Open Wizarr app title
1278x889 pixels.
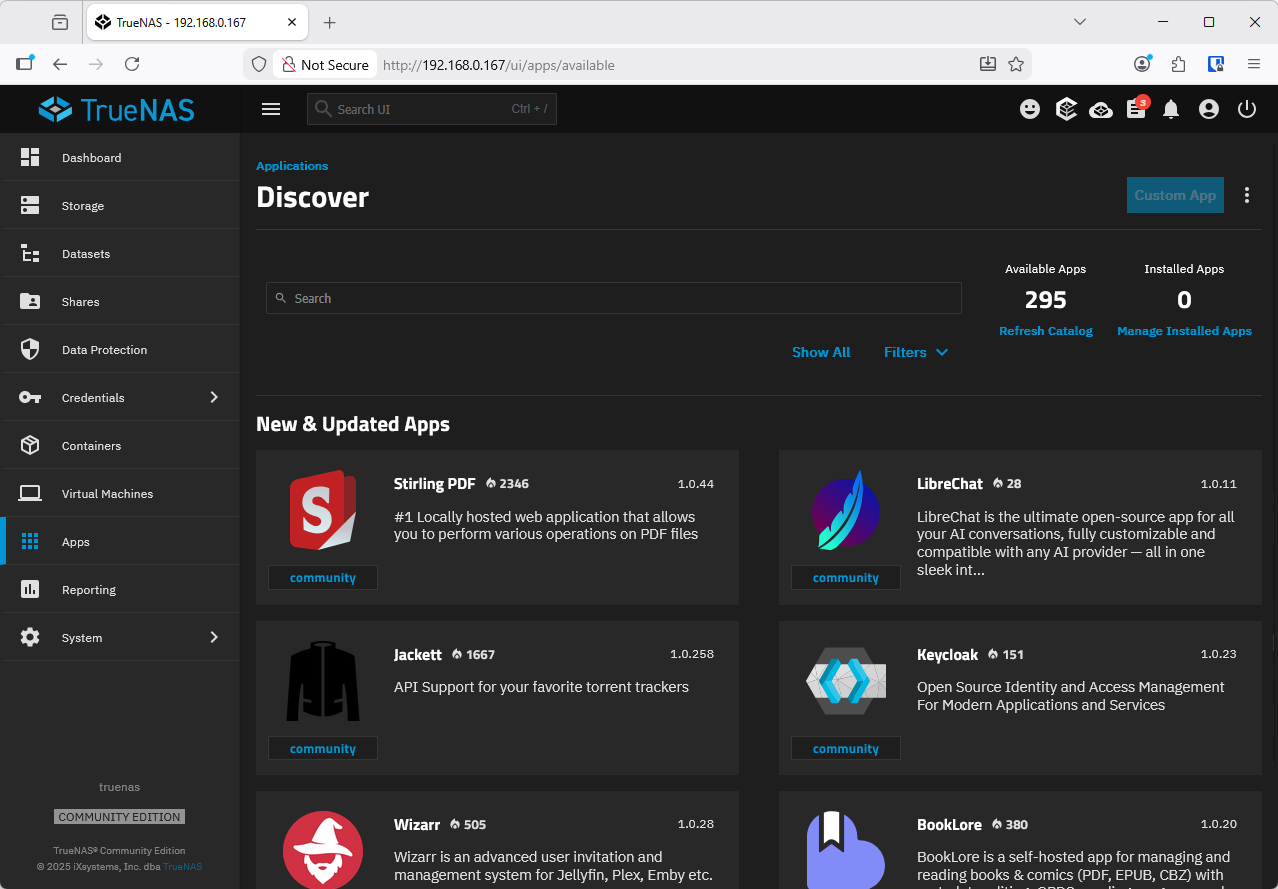click(417, 825)
